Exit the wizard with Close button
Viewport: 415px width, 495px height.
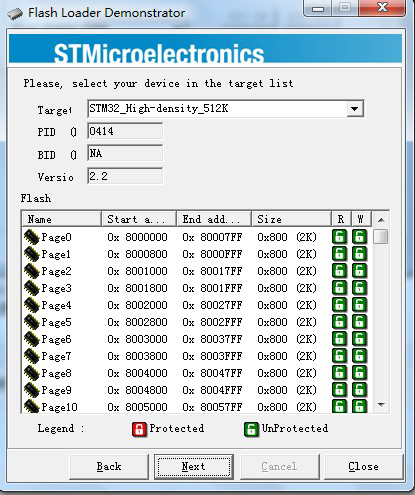pyautogui.click(x=363, y=467)
